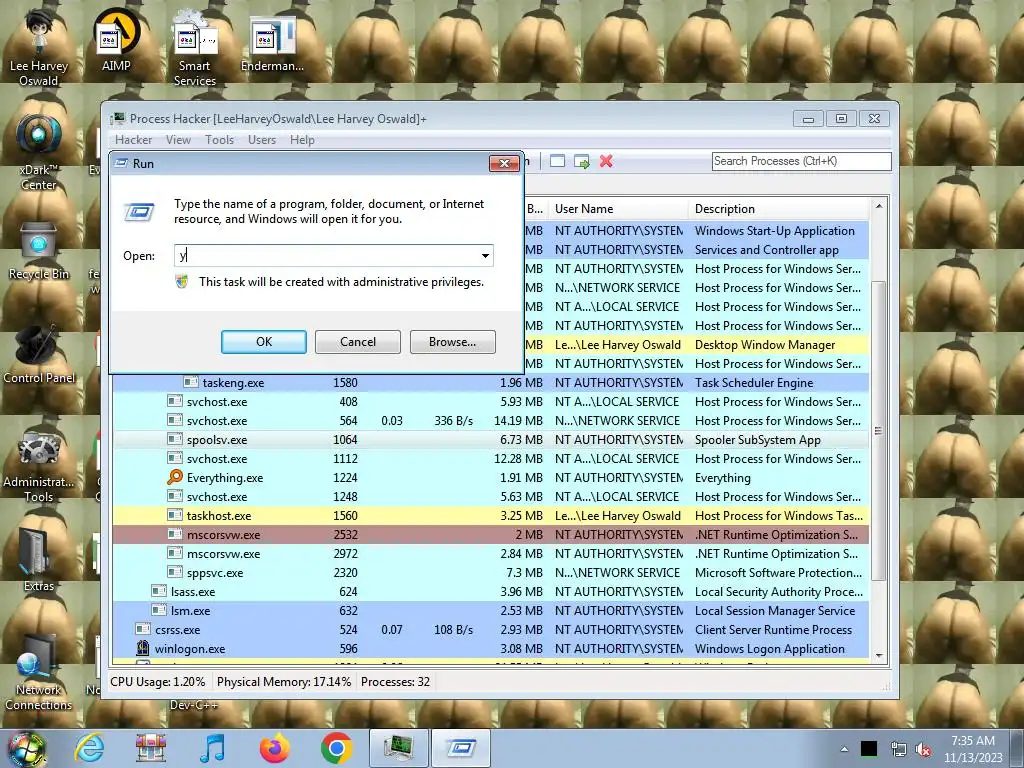Open the Help menu
Viewport: 1024px width, 768px height.
tap(302, 140)
